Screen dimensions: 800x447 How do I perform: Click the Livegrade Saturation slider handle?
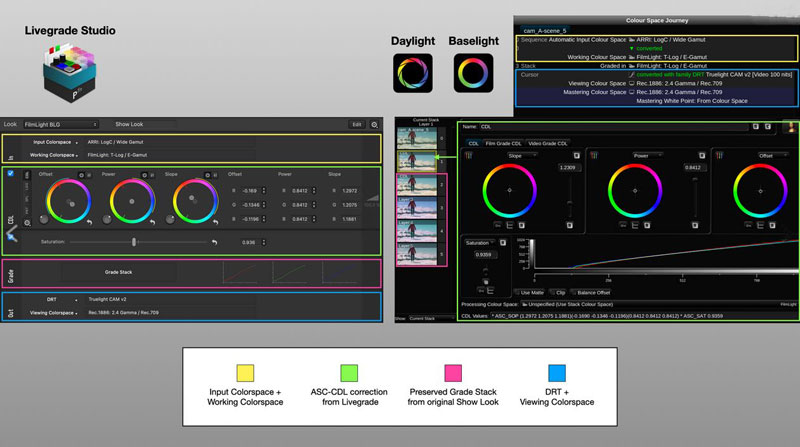pyautogui.click(x=134, y=242)
